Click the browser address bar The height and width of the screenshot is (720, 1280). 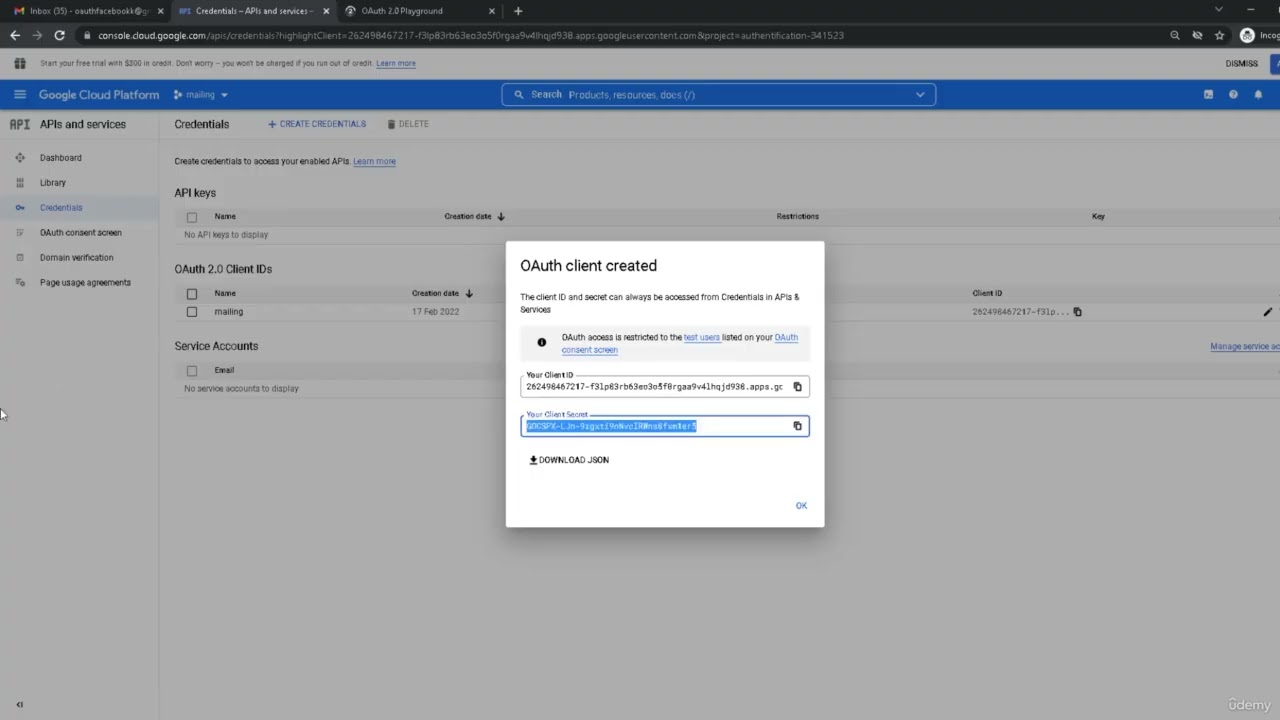pyautogui.click(x=620, y=35)
